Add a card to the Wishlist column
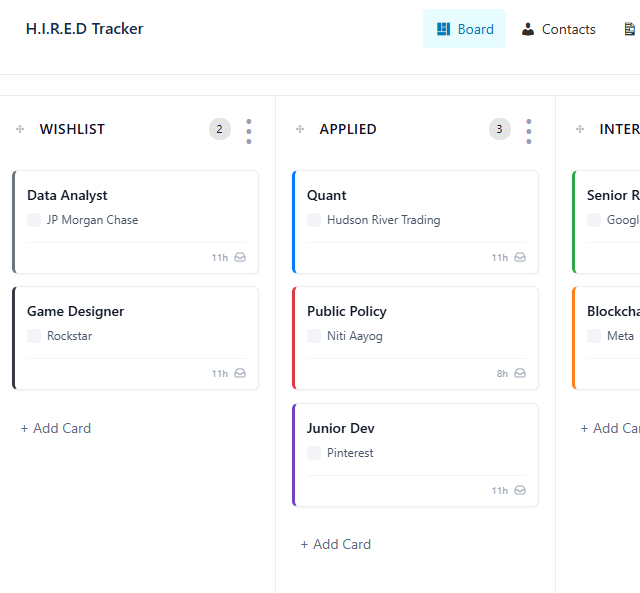 56,428
